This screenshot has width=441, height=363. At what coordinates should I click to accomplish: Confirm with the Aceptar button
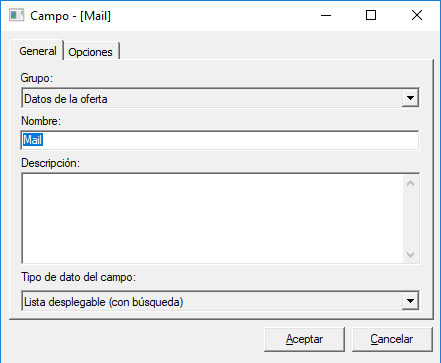click(304, 339)
